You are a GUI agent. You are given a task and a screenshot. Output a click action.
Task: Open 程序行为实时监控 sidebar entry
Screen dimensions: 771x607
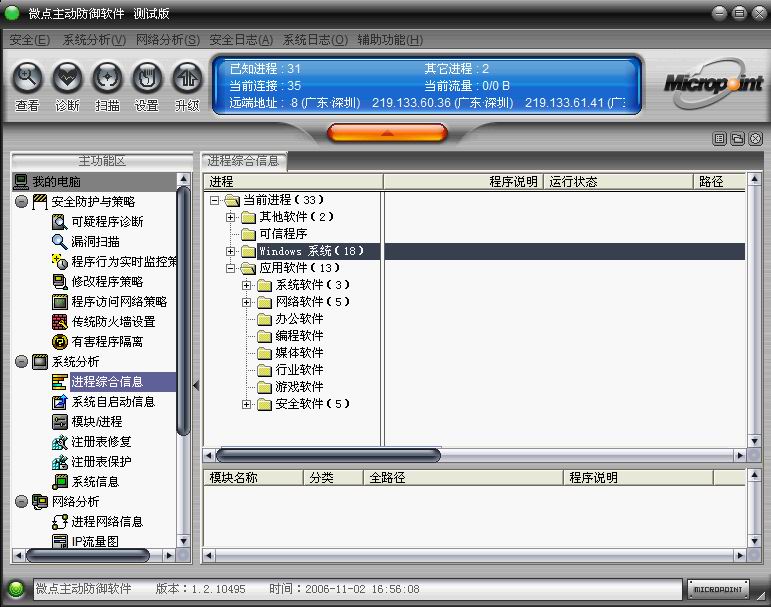114,262
